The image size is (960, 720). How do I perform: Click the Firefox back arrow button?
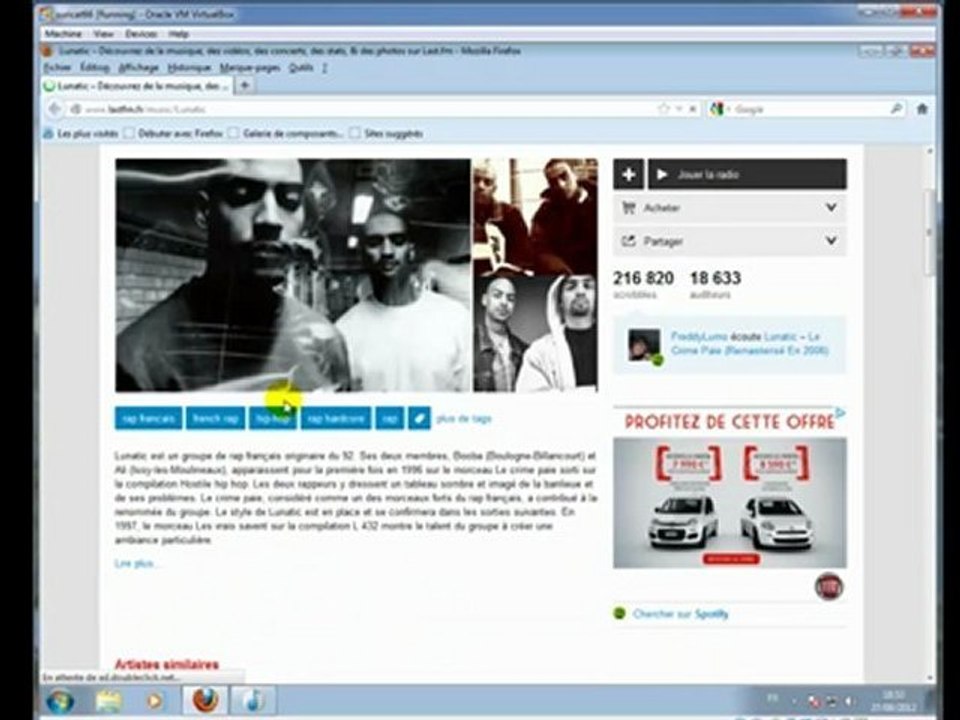tap(54, 109)
